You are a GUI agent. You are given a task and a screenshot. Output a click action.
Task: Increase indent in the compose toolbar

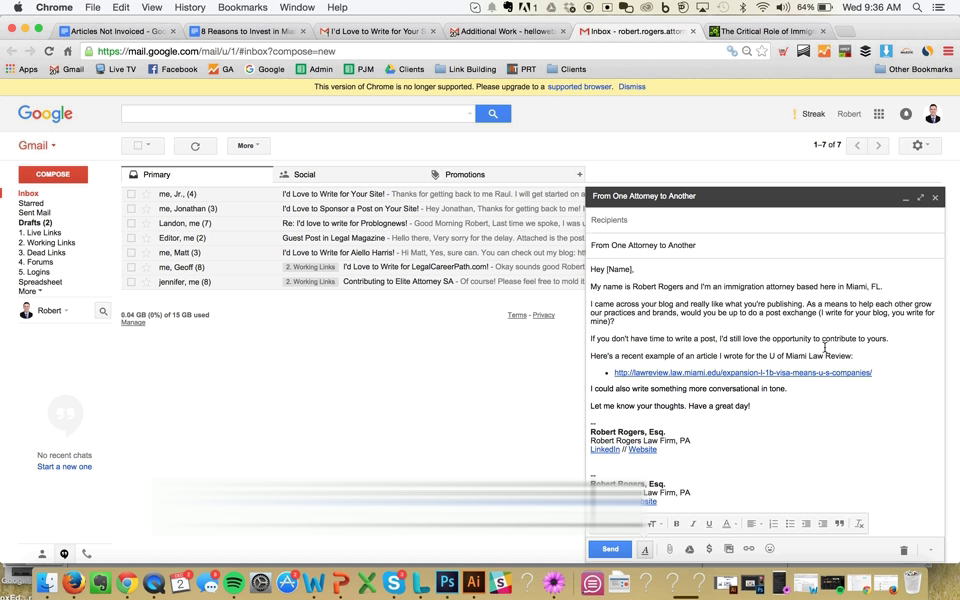point(823,523)
